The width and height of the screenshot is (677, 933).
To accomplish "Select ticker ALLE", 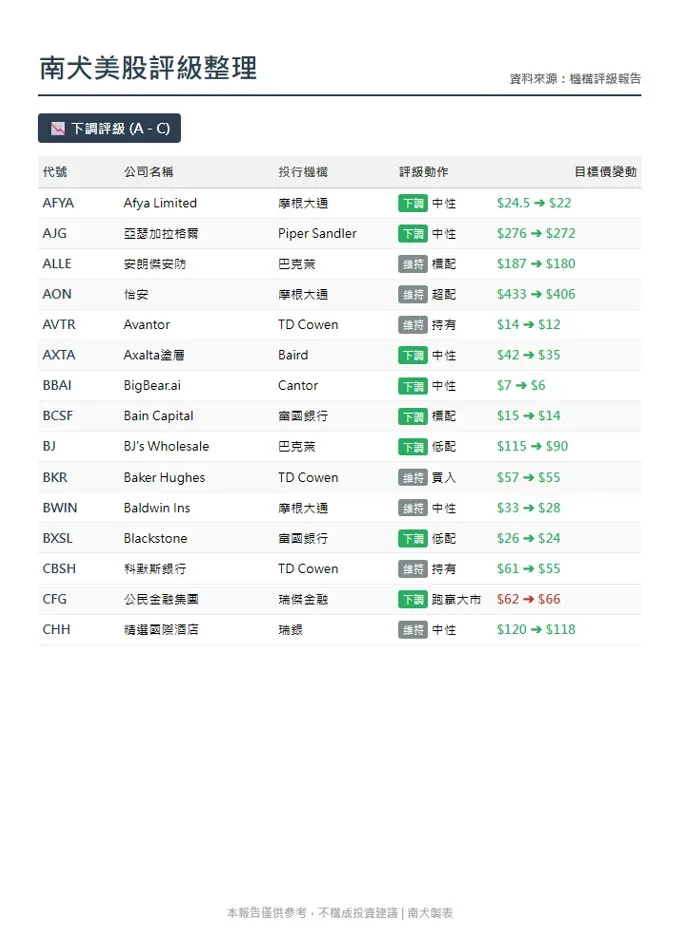I will [x=57, y=264].
